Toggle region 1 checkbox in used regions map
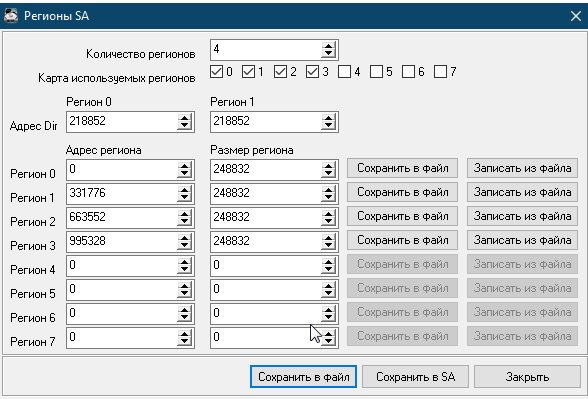Screen dimensions: 588x399 tap(248, 71)
